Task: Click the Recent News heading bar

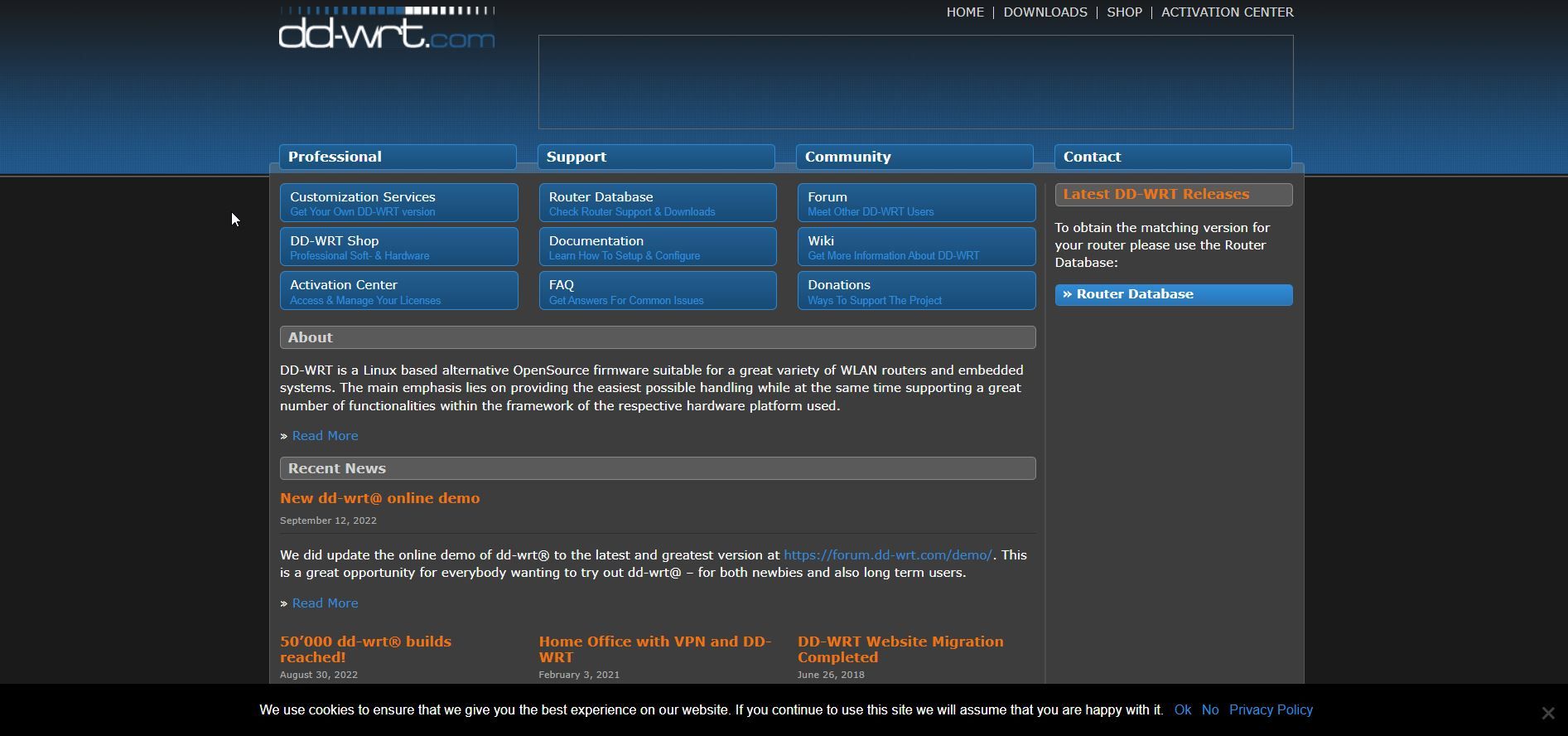Action: tap(658, 468)
